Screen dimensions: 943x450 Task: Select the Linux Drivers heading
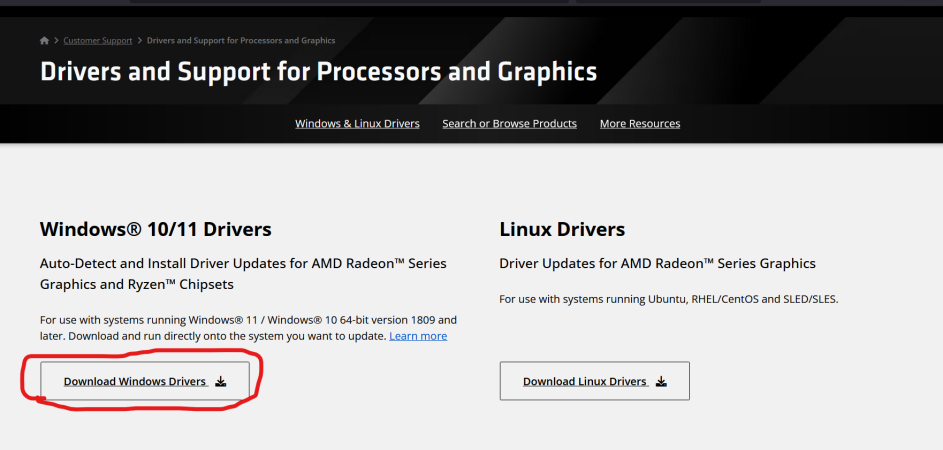562,229
